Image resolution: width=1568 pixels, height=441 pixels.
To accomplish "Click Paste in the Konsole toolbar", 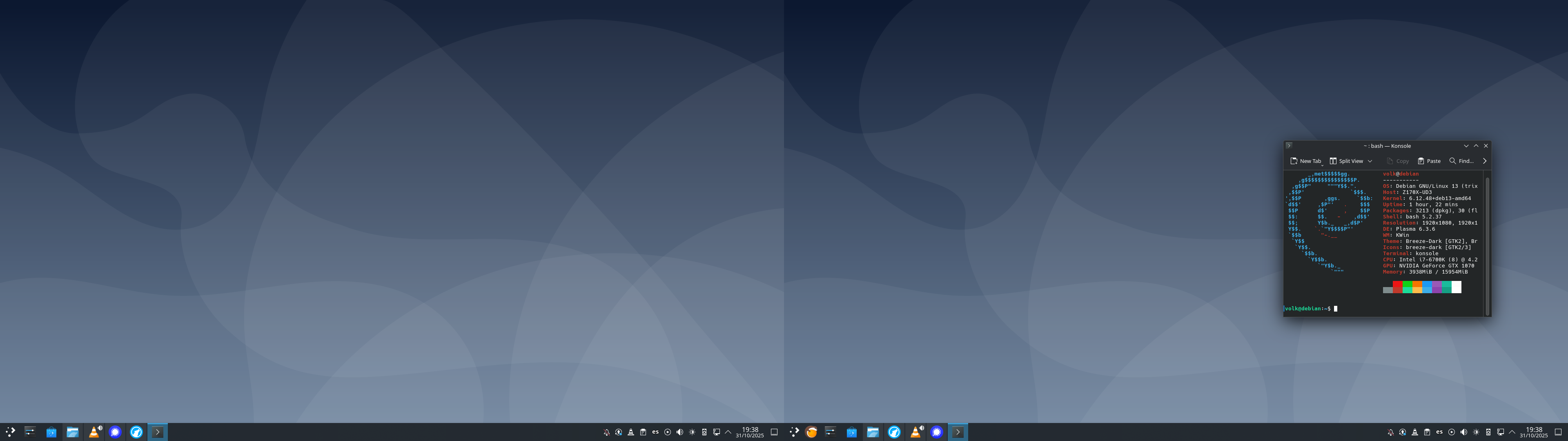I will 1429,161.
